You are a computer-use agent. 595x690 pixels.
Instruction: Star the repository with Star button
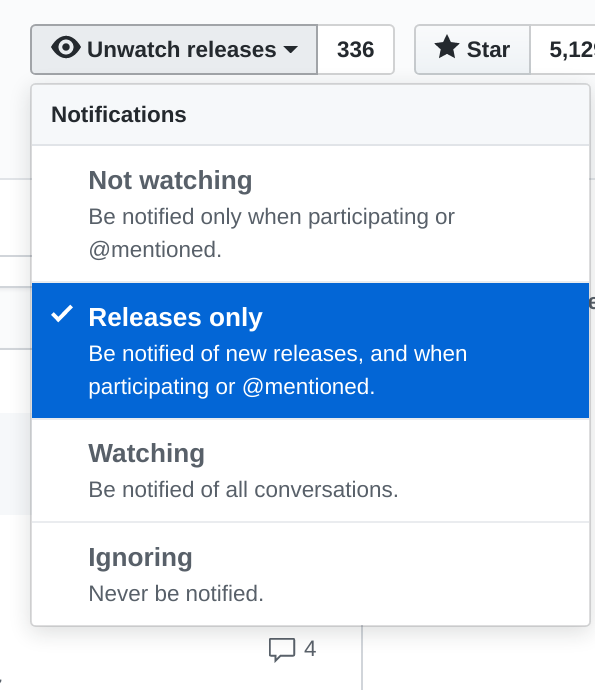pyautogui.click(x=472, y=49)
